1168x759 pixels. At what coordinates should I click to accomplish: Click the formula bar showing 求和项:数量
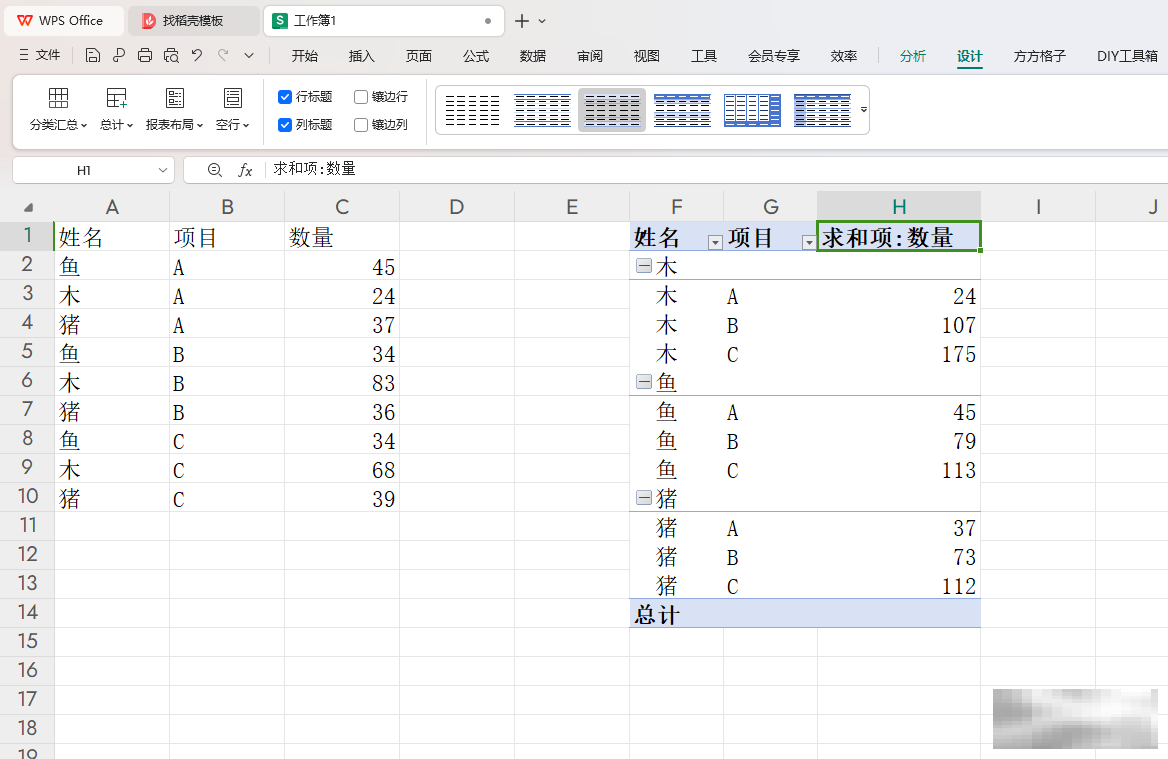(715, 170)
